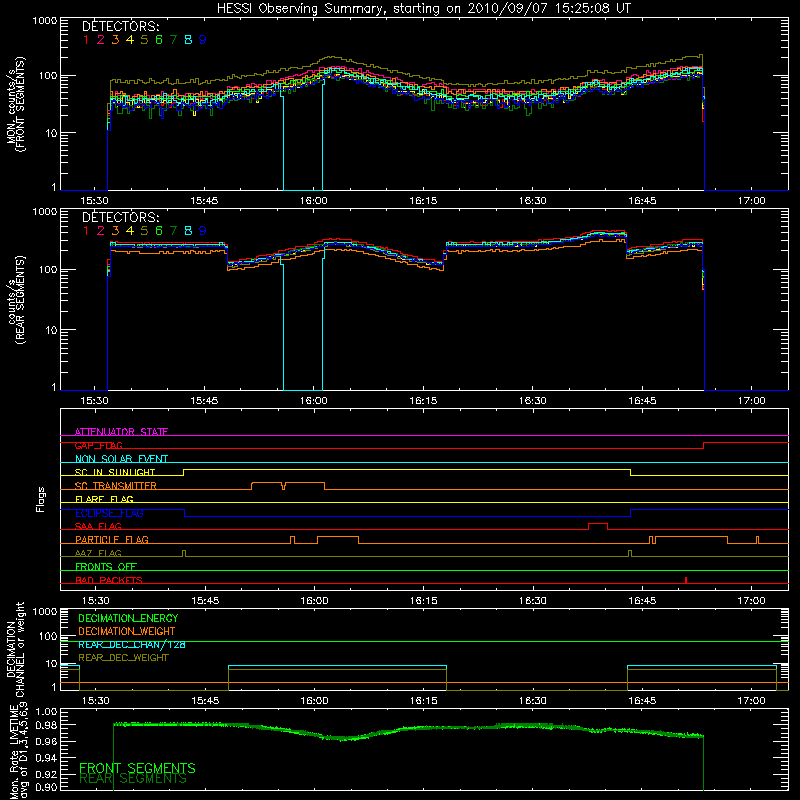
Task: Click 15:30 tick label under front segments plot
Action: 94,201
